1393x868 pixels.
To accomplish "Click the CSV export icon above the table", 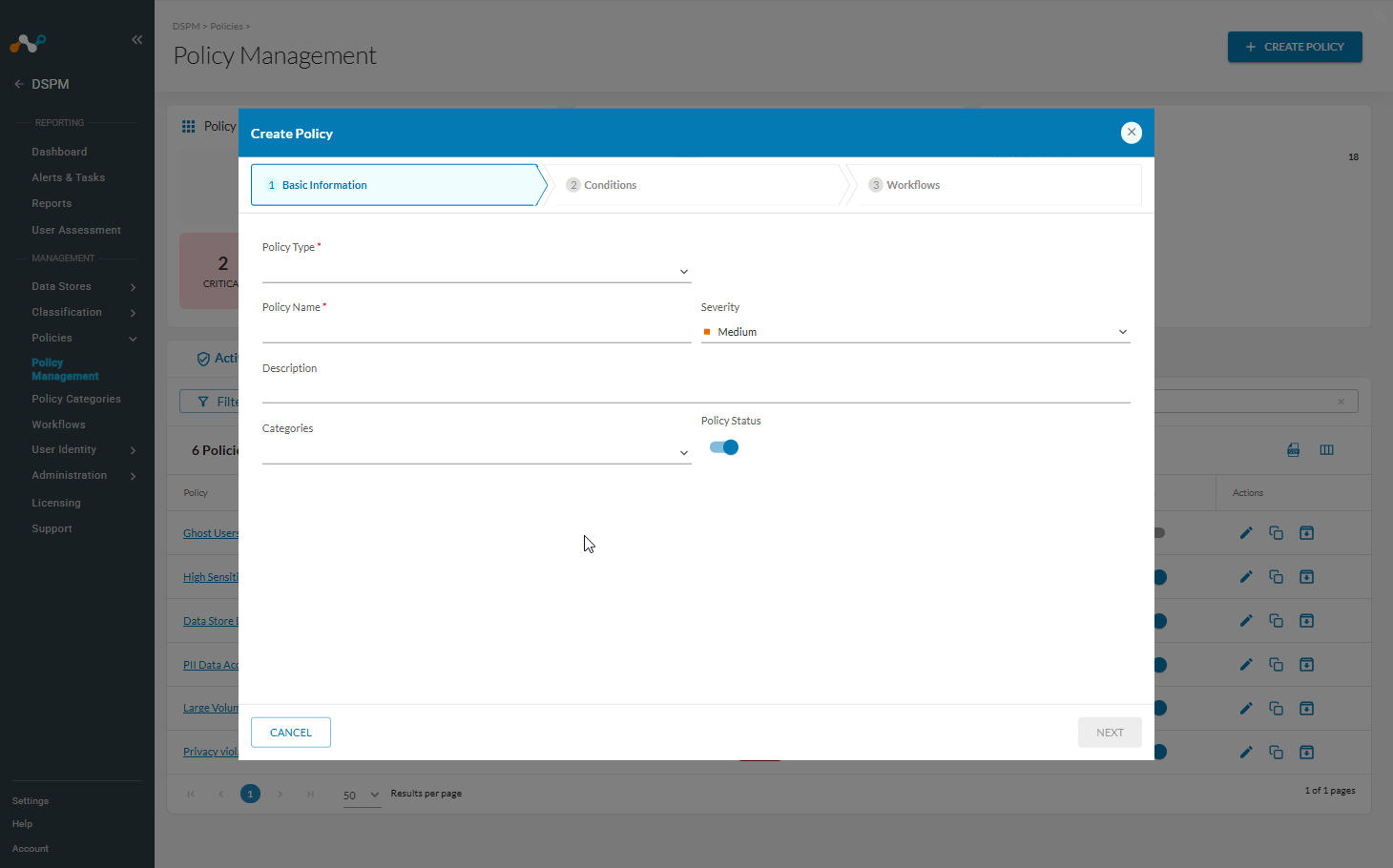I will (1294, 450).
